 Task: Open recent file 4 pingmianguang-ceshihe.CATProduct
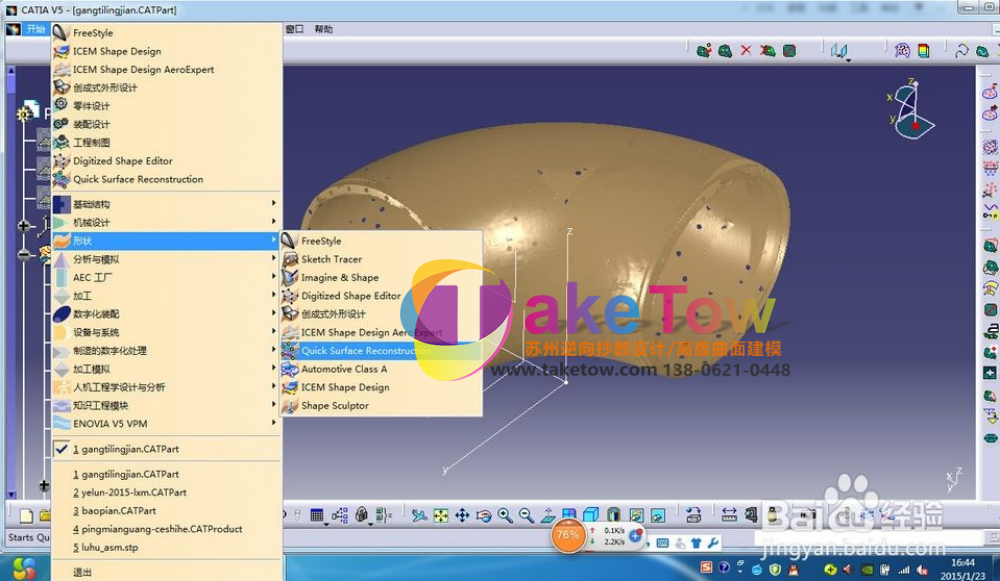tap(167, 529)
